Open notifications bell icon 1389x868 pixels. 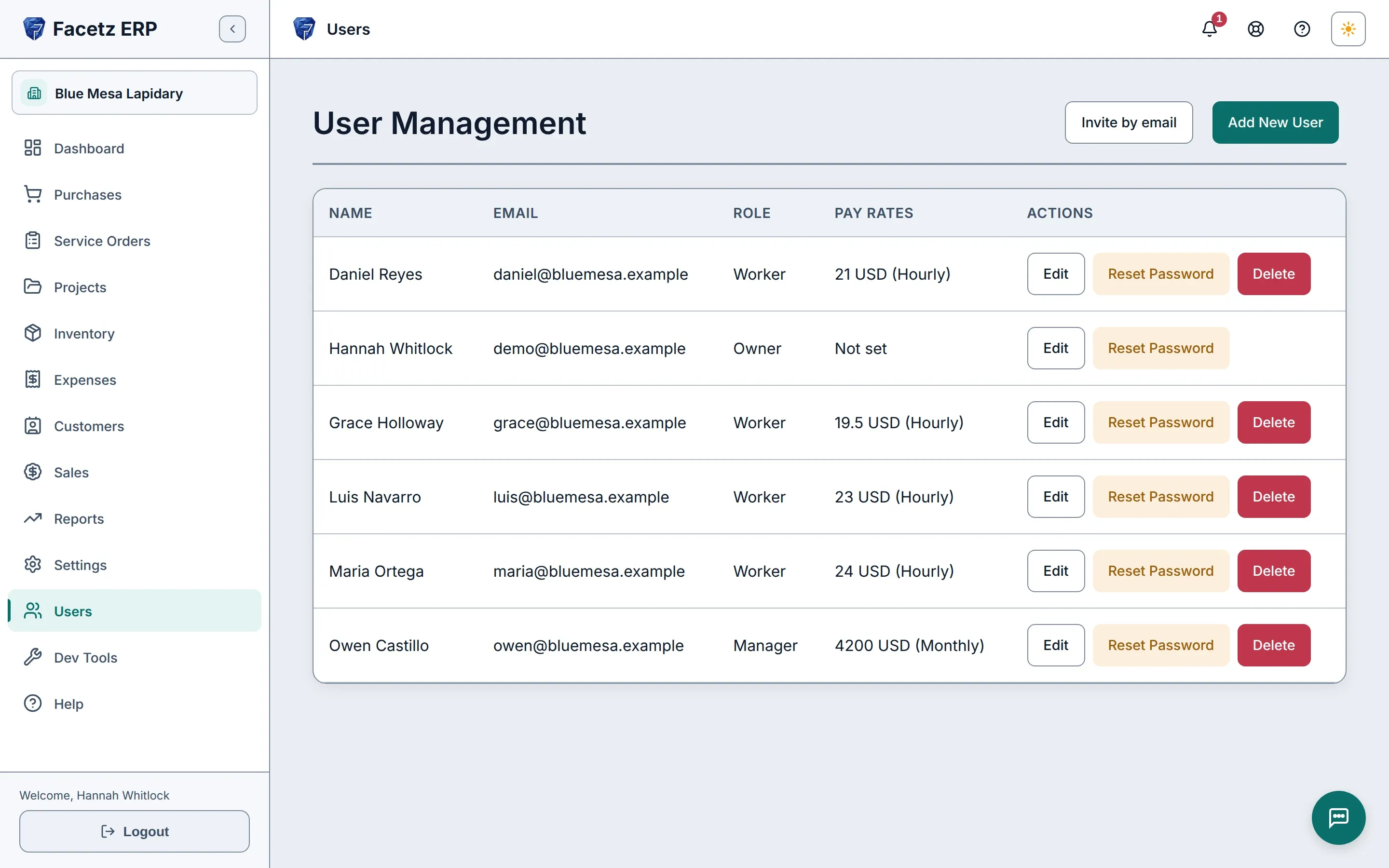click(x=1210, y=29)
